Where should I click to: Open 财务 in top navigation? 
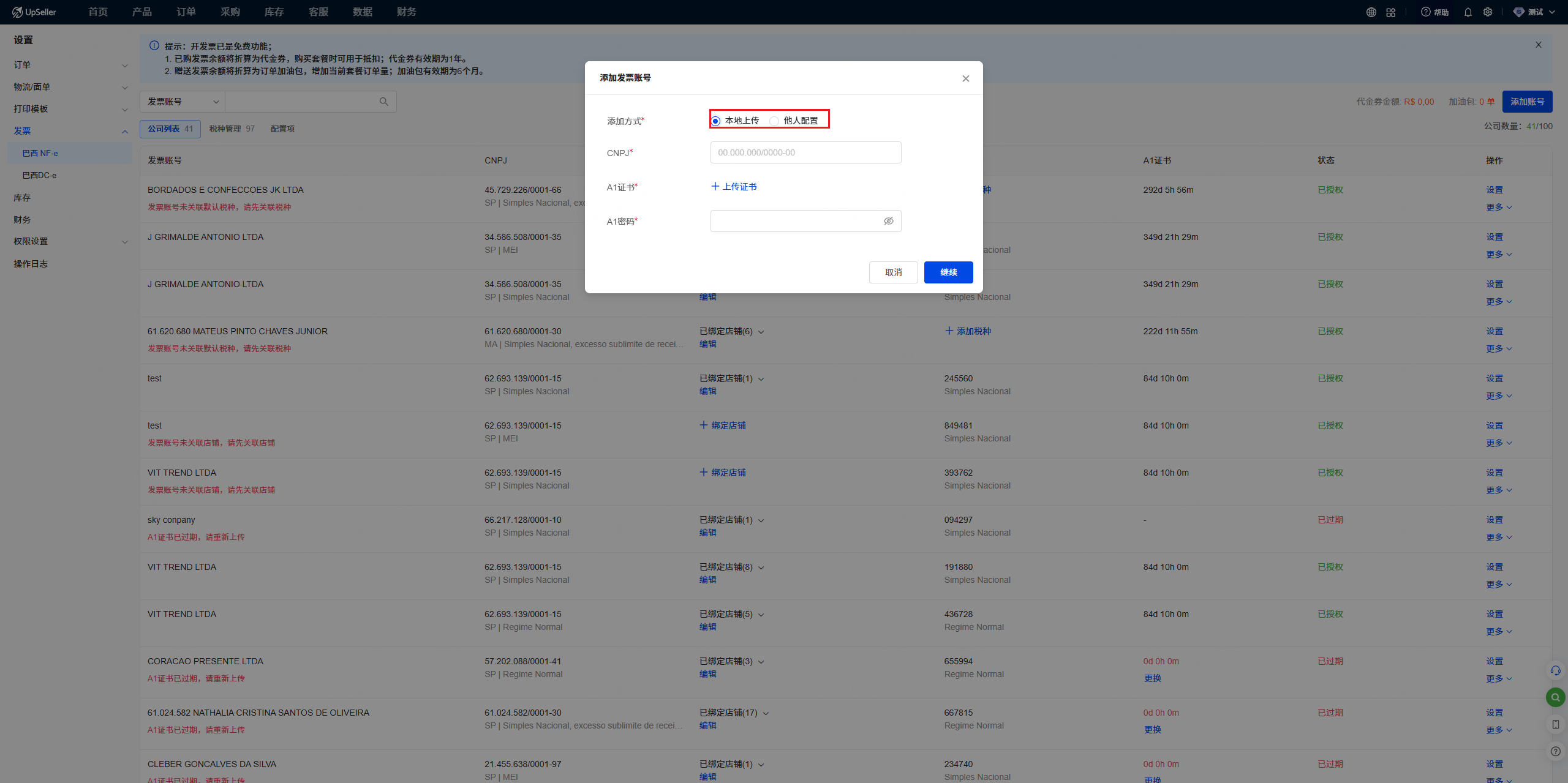coord(407,12)
